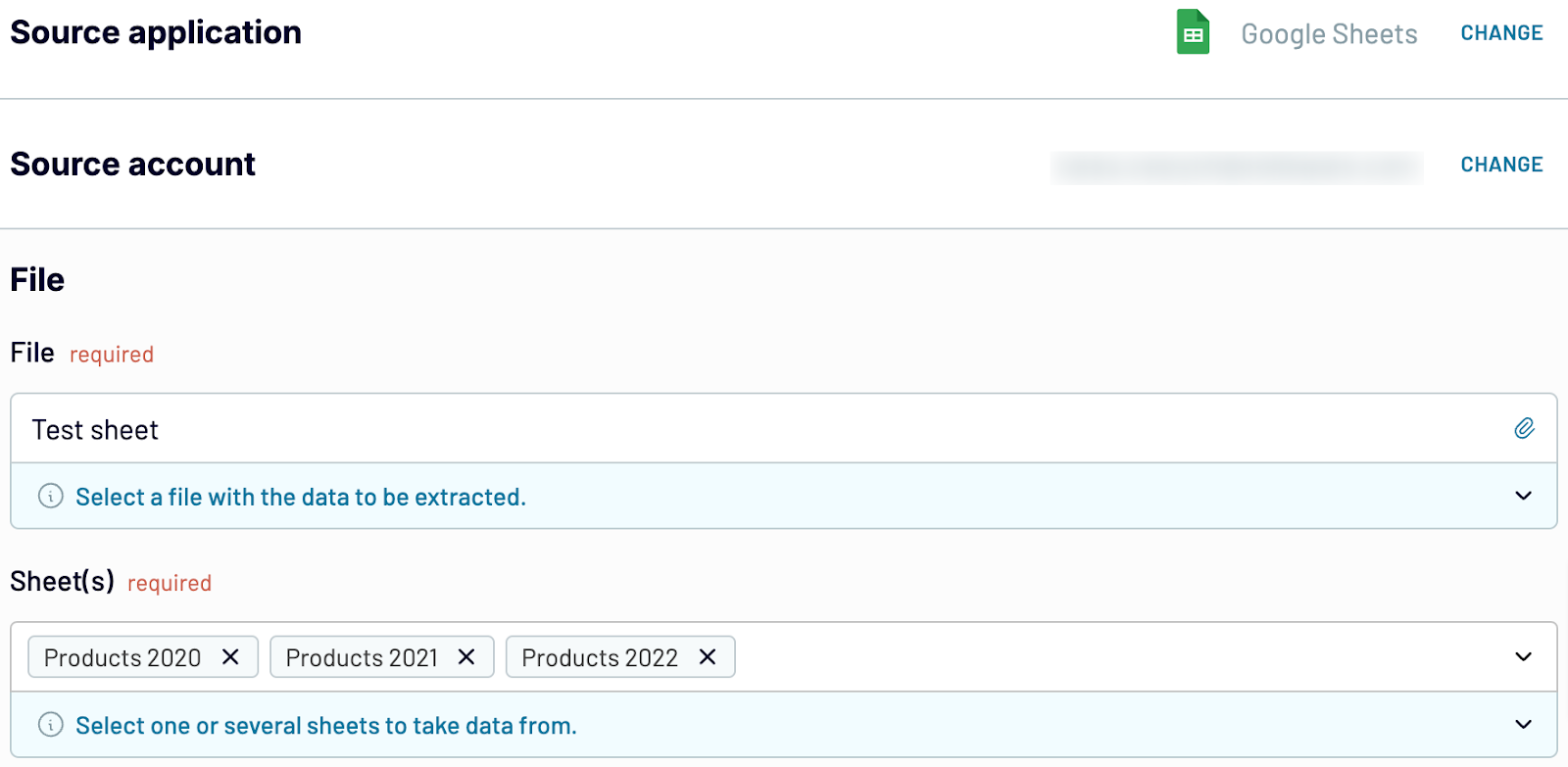This screenshot has height=767, width=1568.
Task: Click the Google Sheets logo icon
Action: point(1193,32)
